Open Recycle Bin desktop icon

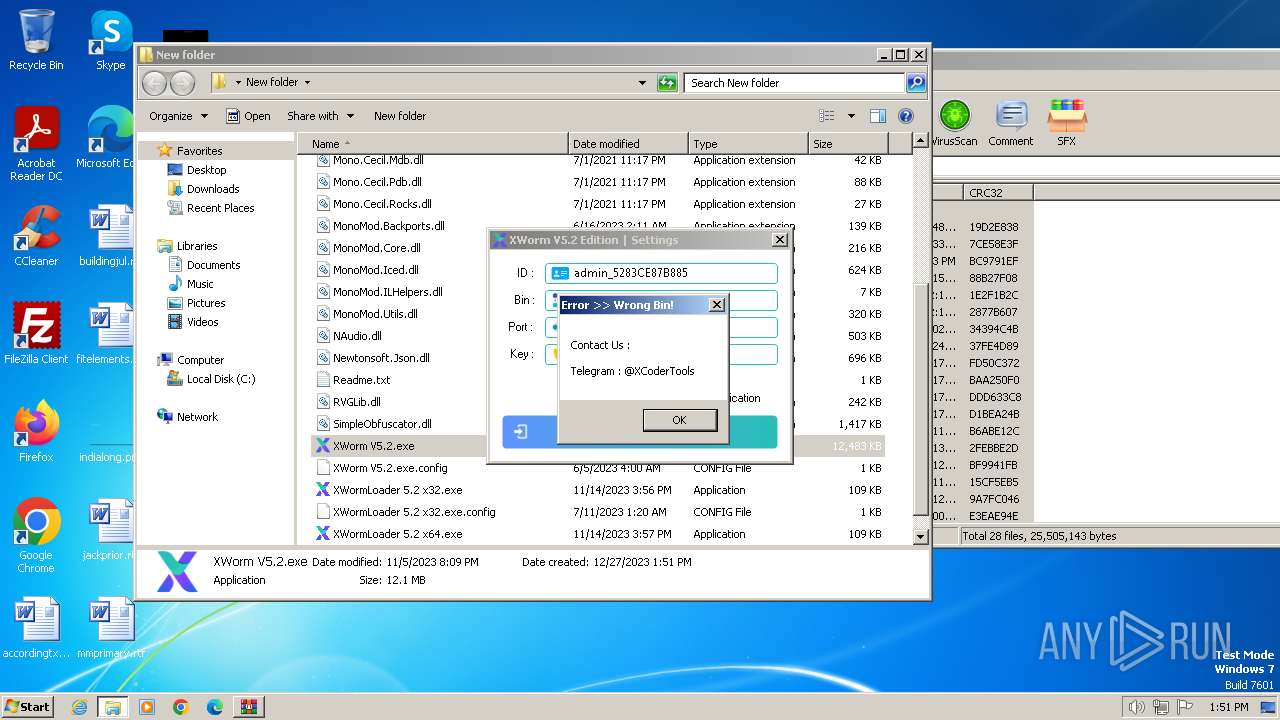click(36, 40)
